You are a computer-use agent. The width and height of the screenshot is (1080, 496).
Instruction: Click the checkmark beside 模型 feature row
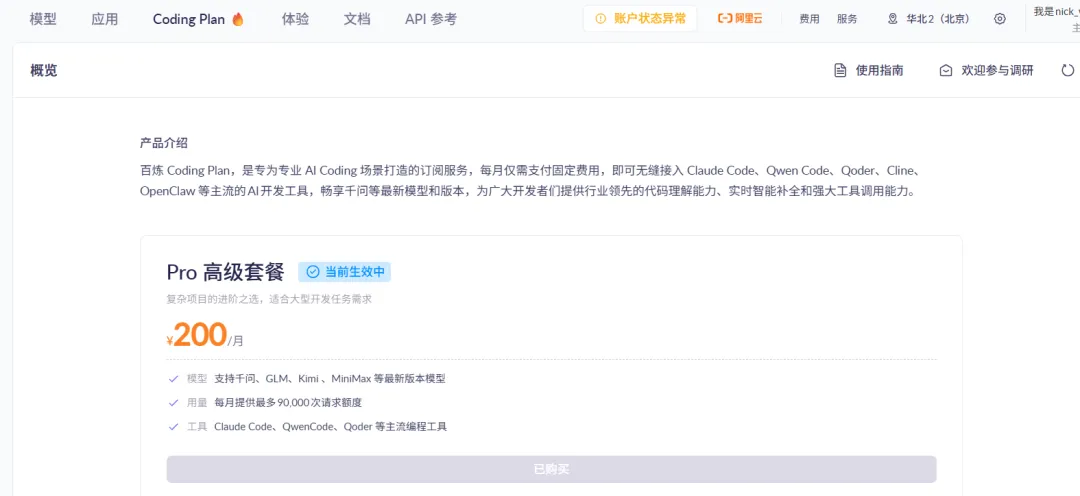(x=174, y=378)
